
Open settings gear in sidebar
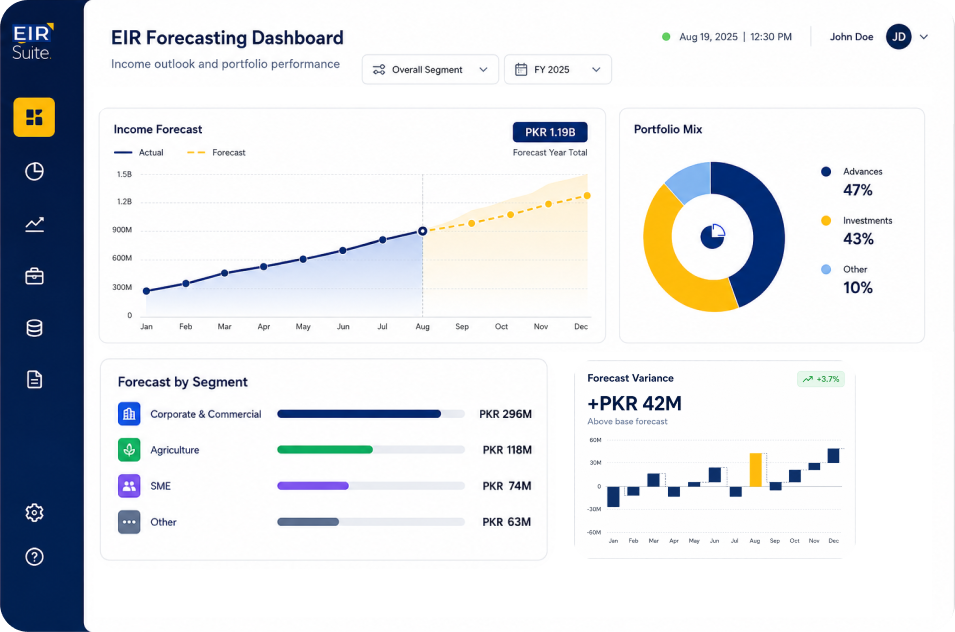pyautogui.click(x=34, y=513)
